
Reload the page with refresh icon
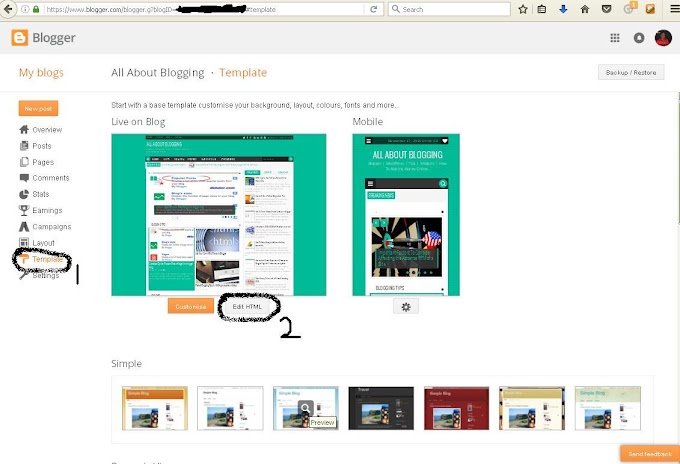click(373, 9)
